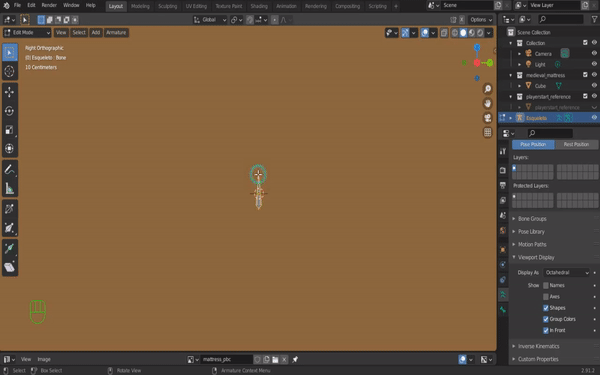Uncheck the Shapes checkbox
Screen dimensions: 600x375
[546, 308]
